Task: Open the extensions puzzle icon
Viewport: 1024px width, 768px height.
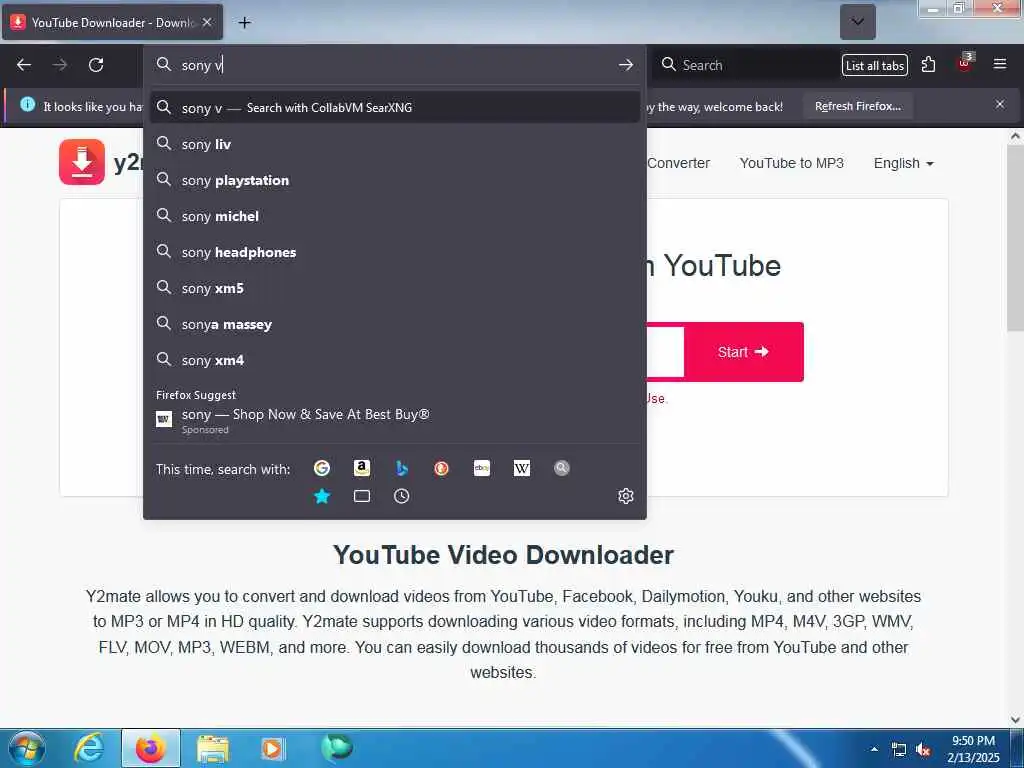Action: click(x=928, y=65)
